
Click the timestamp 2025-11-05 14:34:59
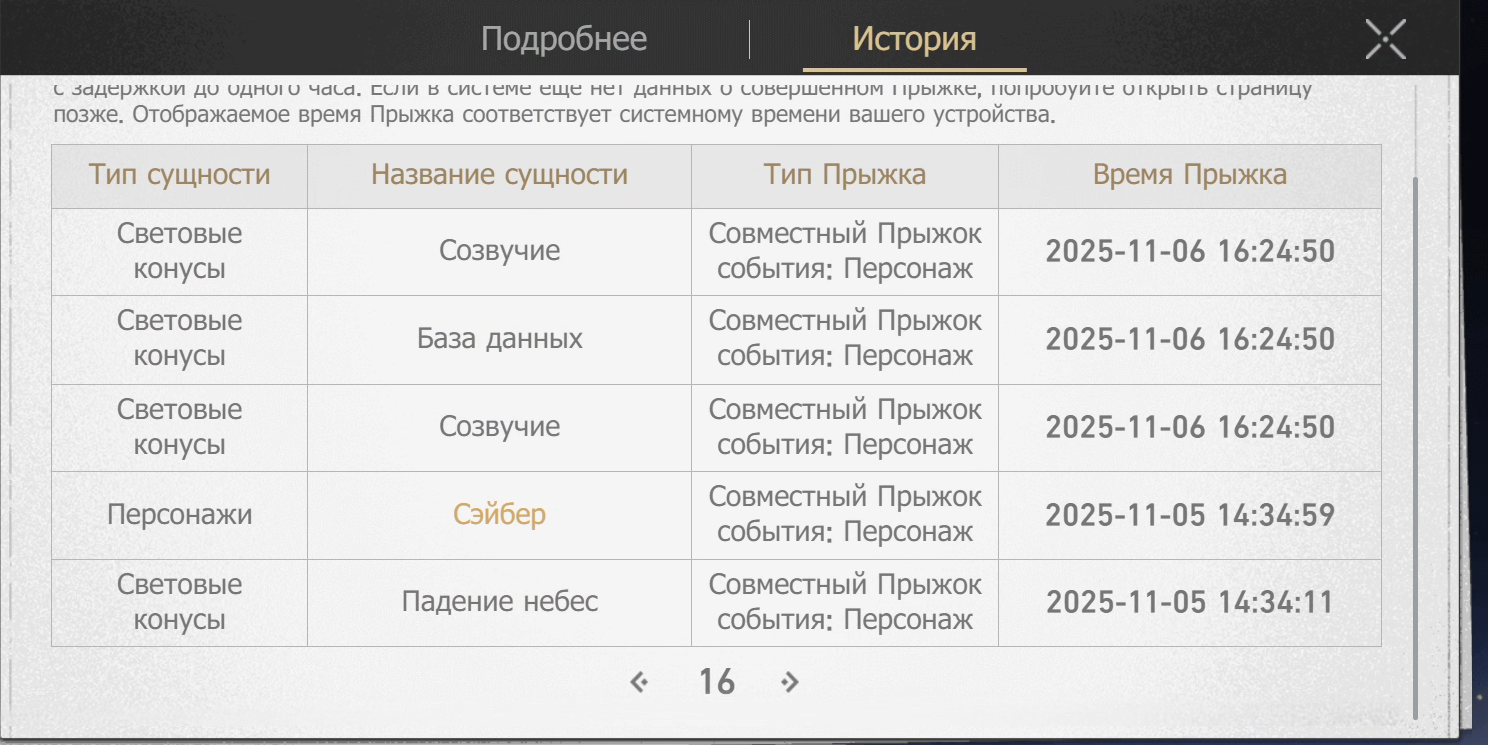(x=1190, y=515)
